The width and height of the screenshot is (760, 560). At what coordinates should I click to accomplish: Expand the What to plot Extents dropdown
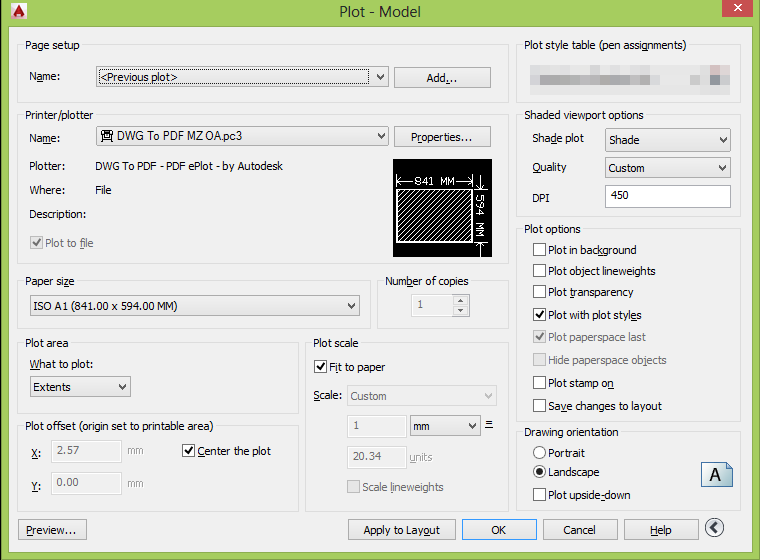pyautogui.click(x=80, y=387)
